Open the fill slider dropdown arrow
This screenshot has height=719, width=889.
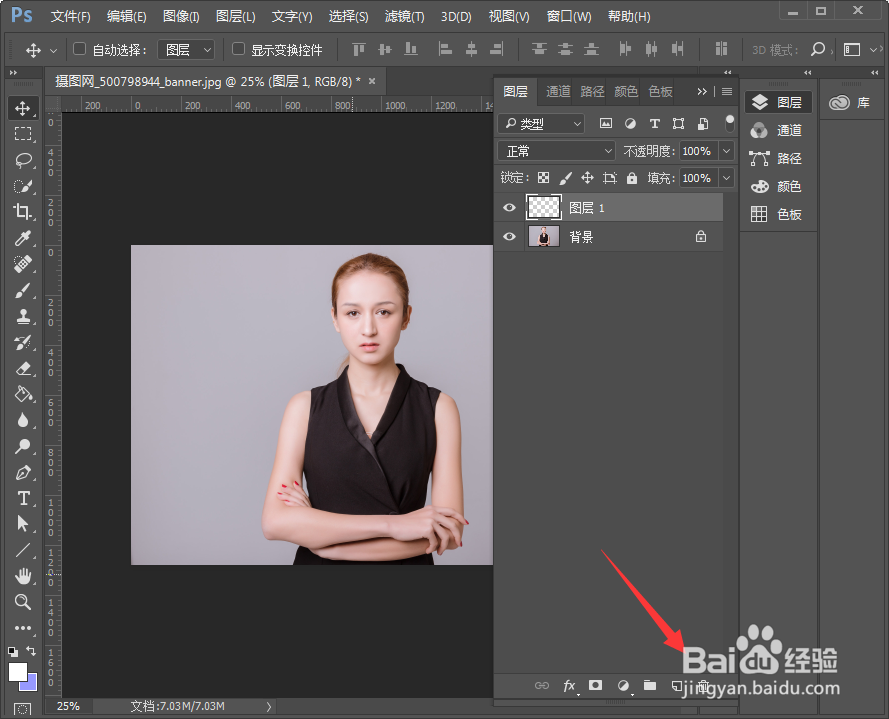click(x=726, y=178)
